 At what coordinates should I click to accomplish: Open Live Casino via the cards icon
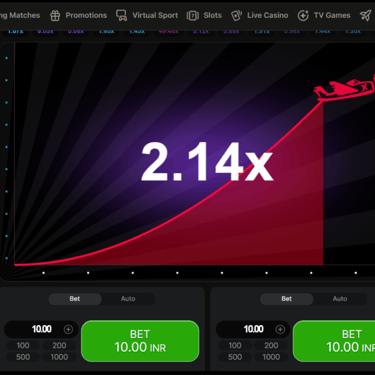click(236, 15)
